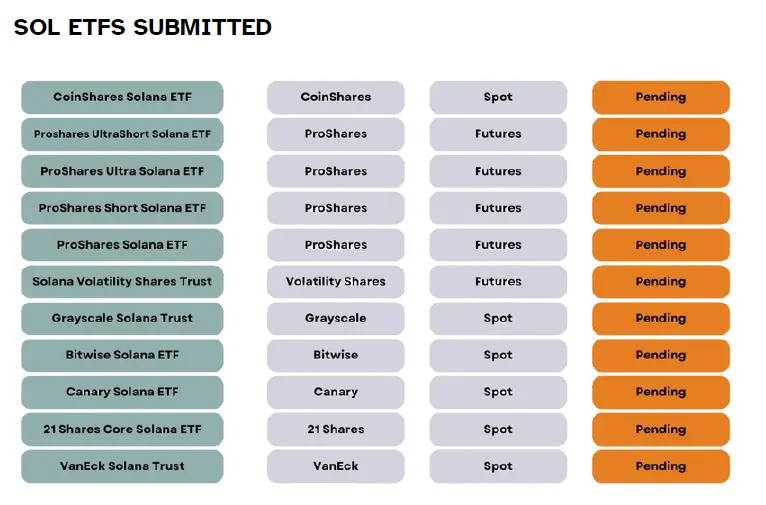Select Proshares UltraShort Solana ETF
Viewport: 766px width, 505px height.
pyautogui.click(x=122, y=134)
